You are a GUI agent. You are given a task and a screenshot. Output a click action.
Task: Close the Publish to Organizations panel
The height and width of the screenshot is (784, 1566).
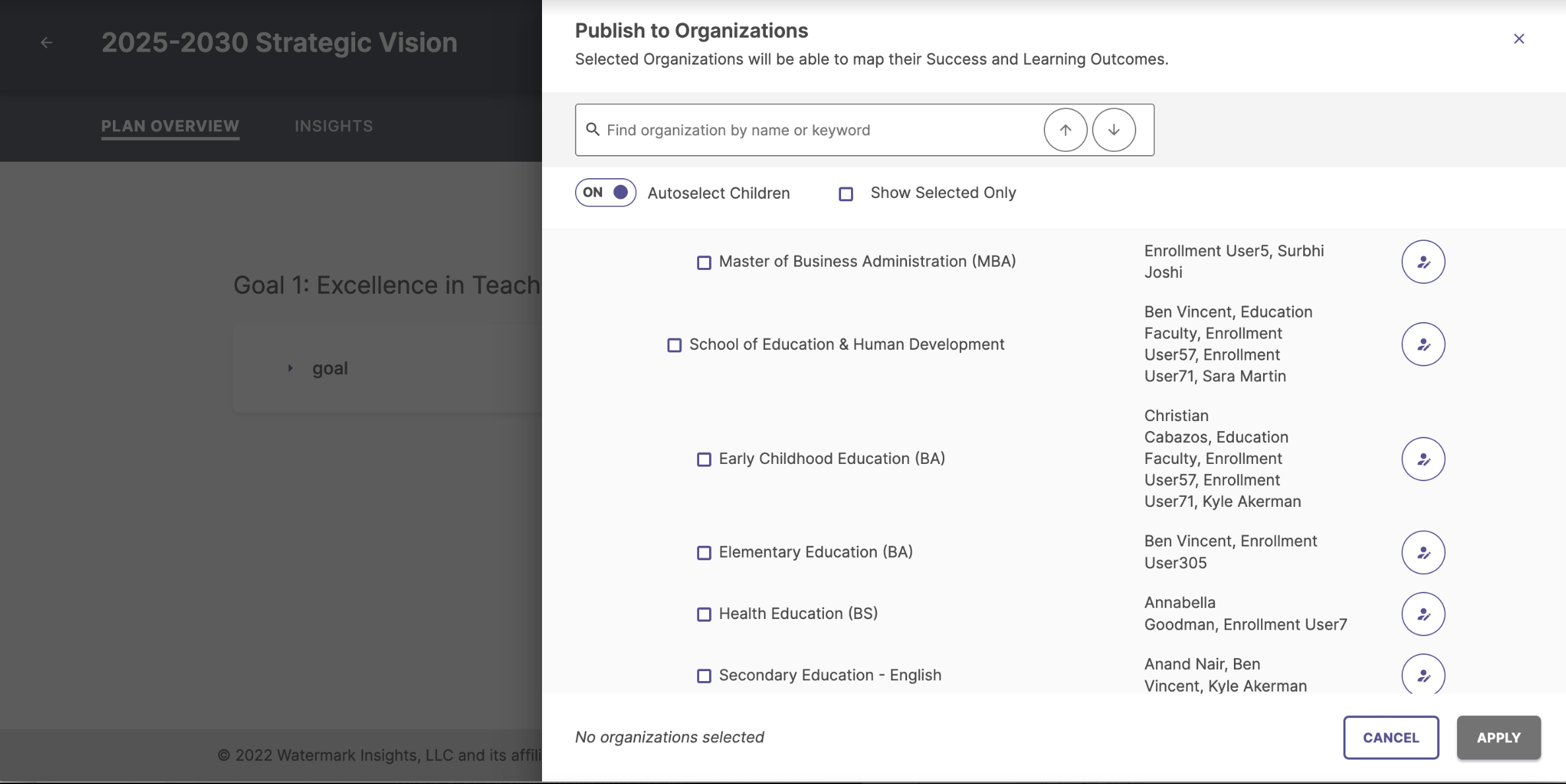coord(1518,39)
